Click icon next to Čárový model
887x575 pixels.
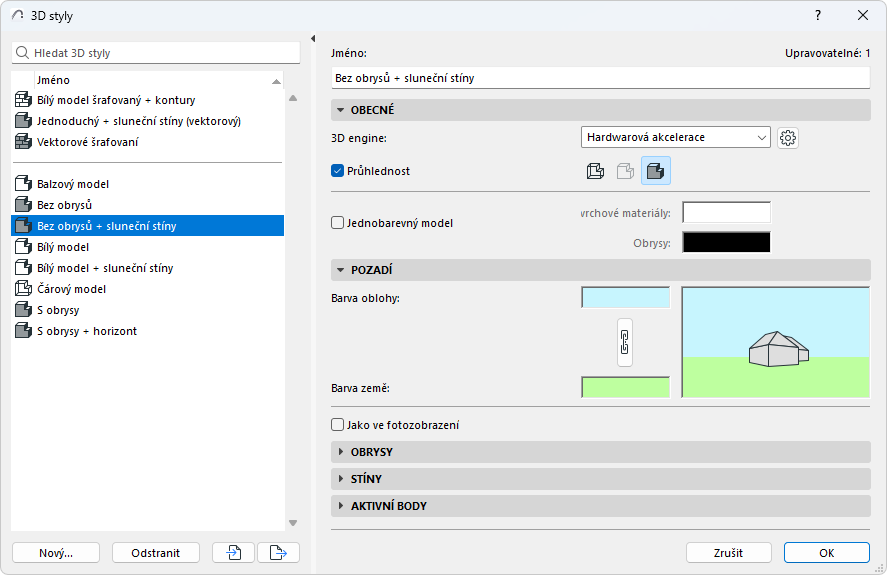[23, 289]
